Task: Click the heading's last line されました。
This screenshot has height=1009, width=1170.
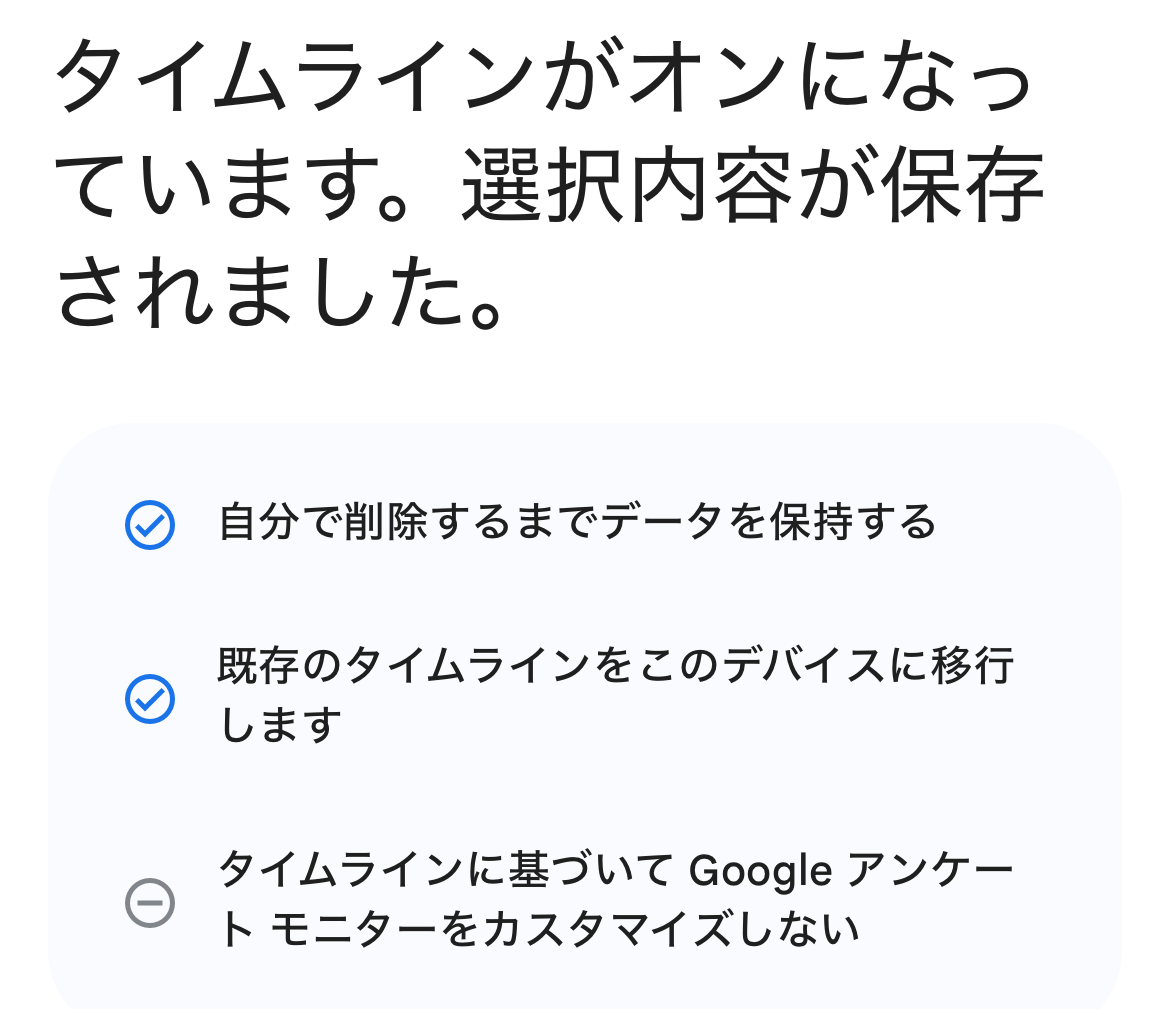Action: click(279, 294)
